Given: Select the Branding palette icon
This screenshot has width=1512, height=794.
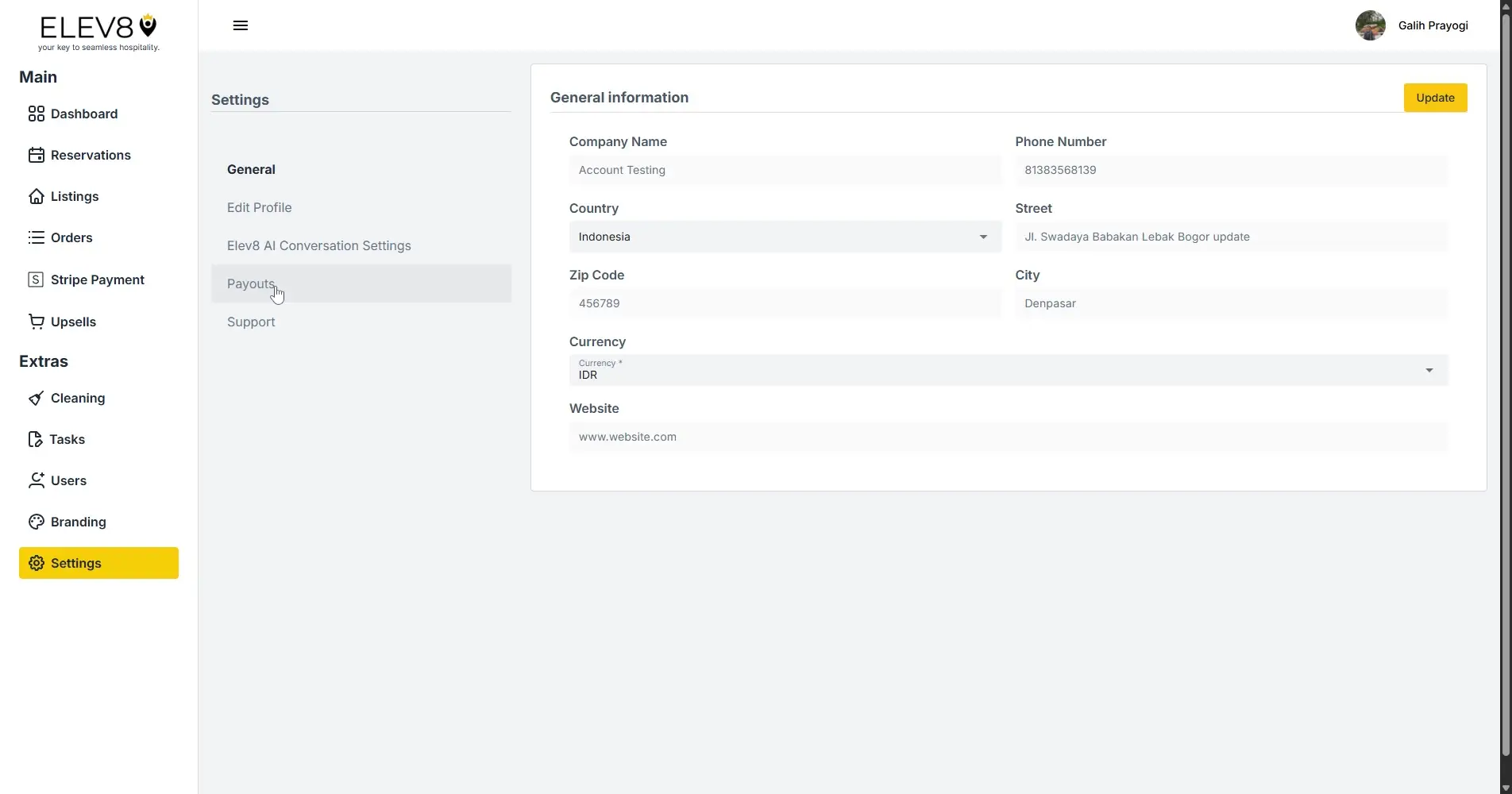Looking at the screenshot, I should (36, 522).
